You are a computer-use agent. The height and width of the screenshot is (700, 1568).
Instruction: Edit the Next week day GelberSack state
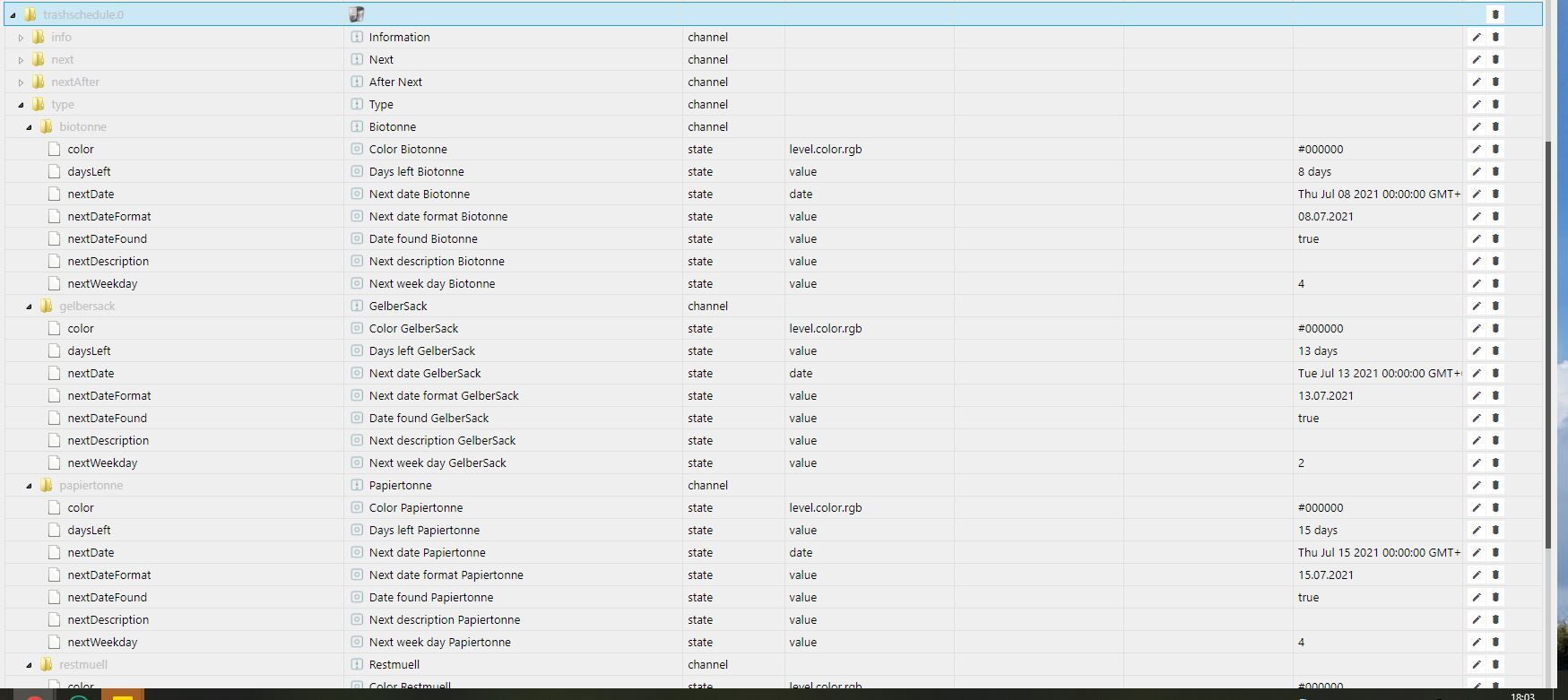point(1477,462)
